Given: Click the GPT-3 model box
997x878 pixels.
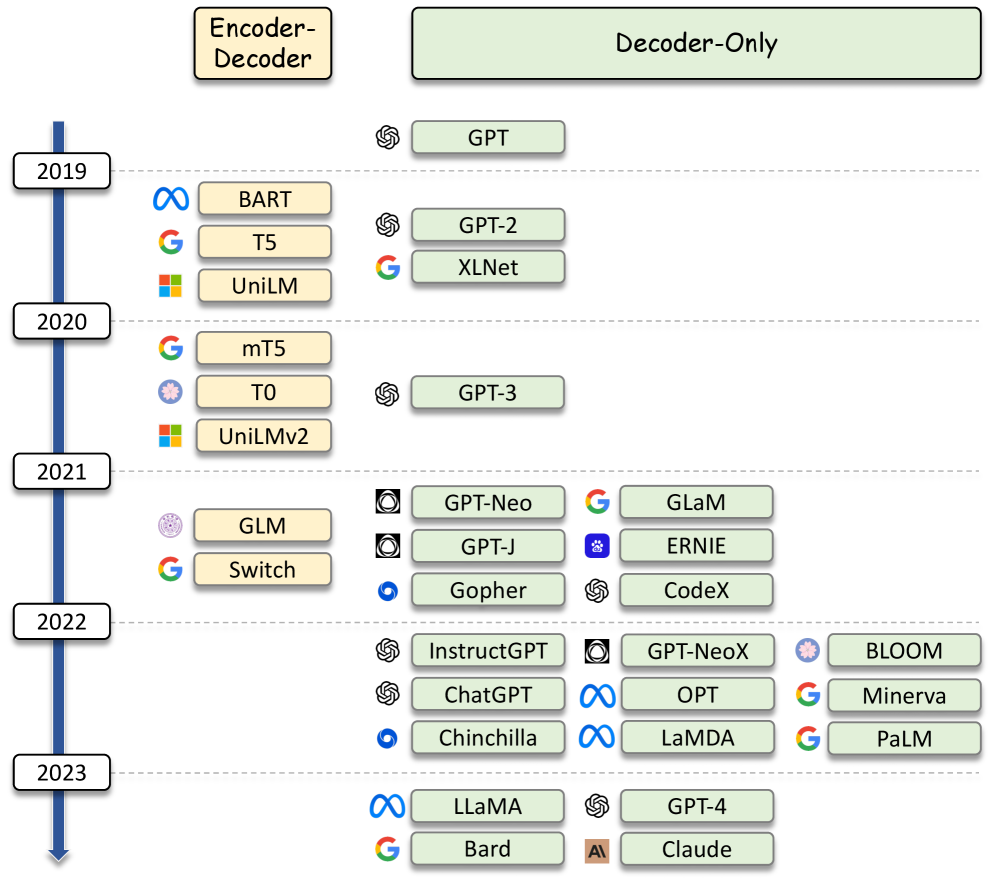Looking at the screenshot, I should click(488, 393).
